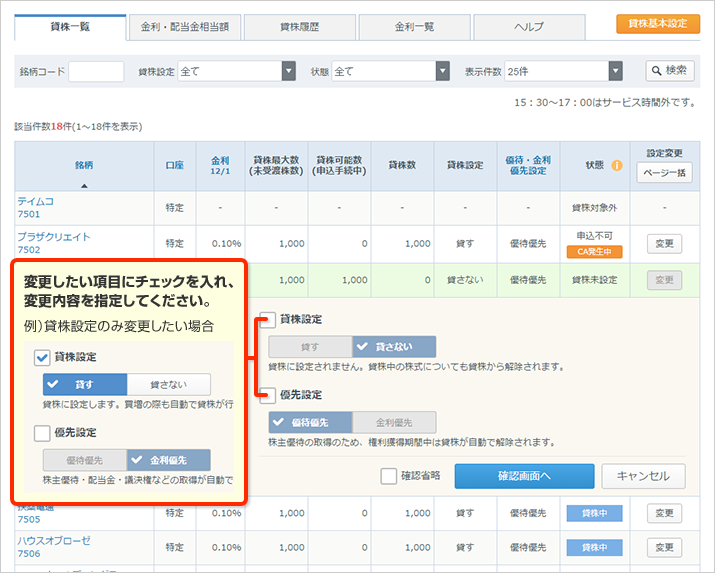Click the sort arrow under 銘柄 header
Image resolution: width=715 pixels, height=573 pixels.
coord(84,185)
